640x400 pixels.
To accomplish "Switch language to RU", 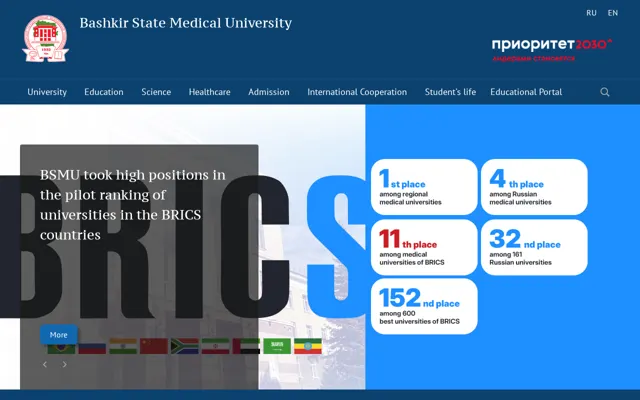I will (x=591, y=13).
